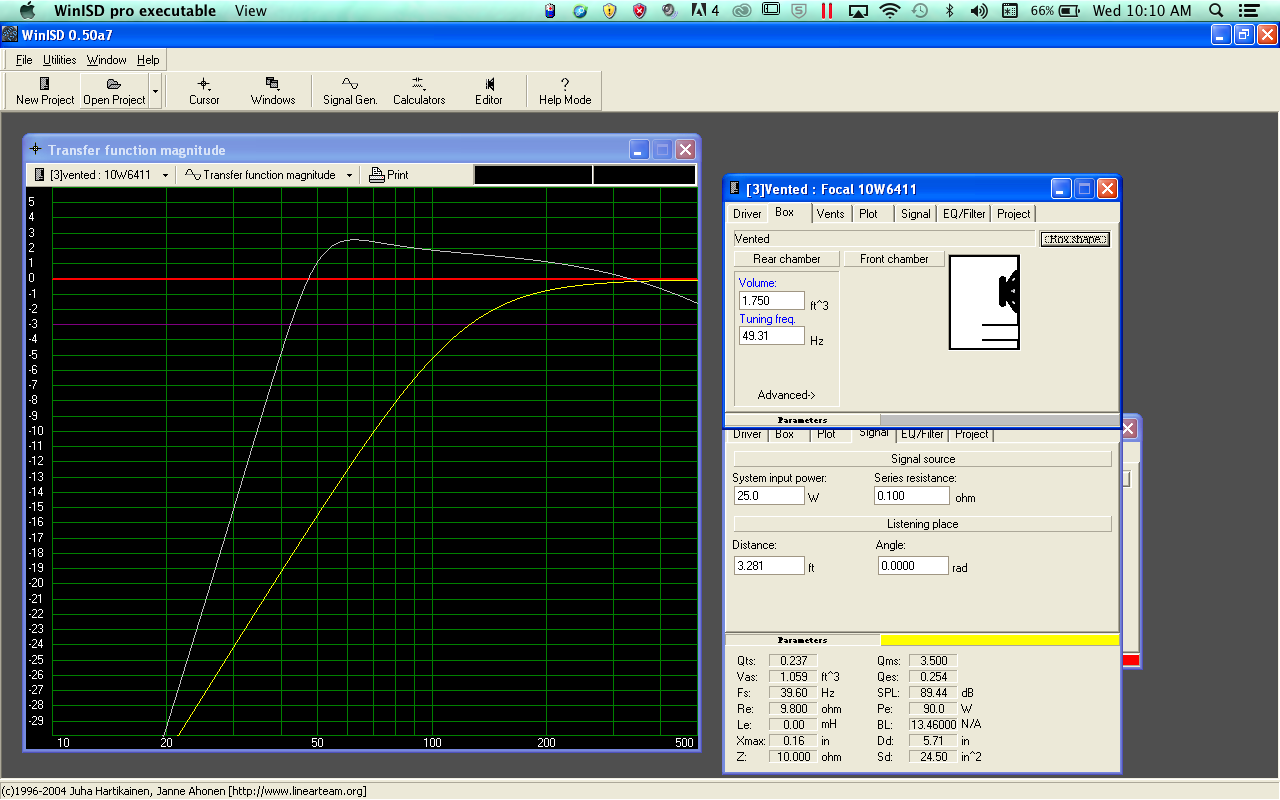1280x800 pixels.
Task: Switch to Driver tab in Focal 10W6411 window
Action: 747,214
